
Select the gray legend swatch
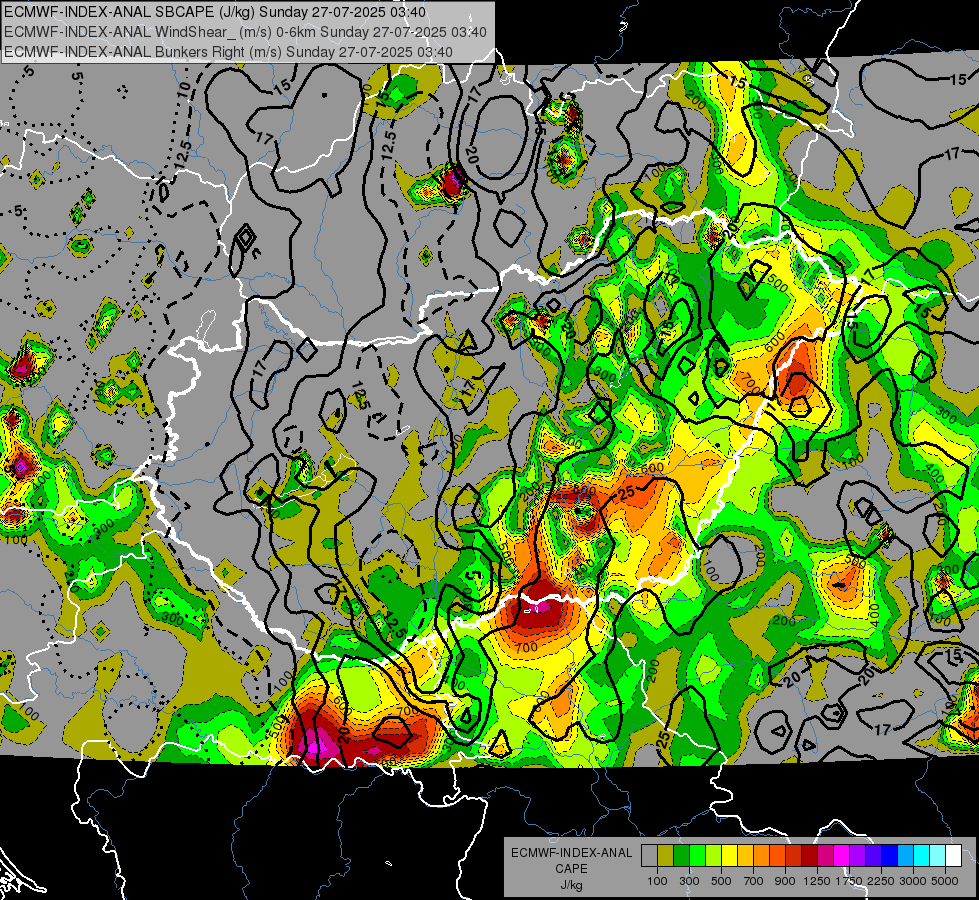coord(649,856)
